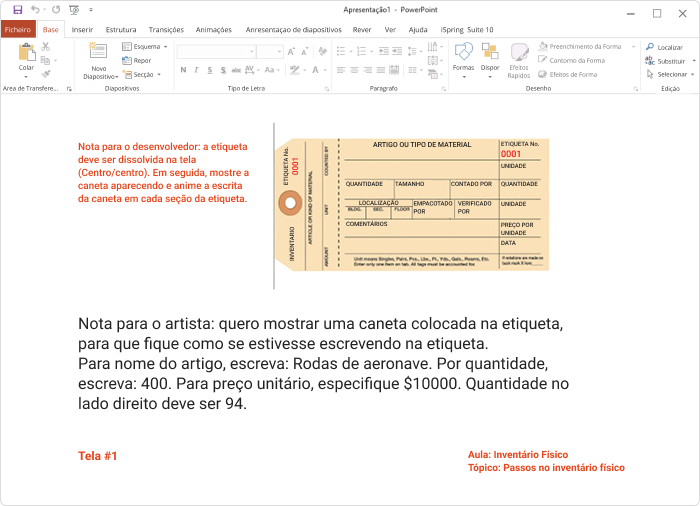Click Contorno da Forma
Screen dimensions: 700x506
click(571, 60)
